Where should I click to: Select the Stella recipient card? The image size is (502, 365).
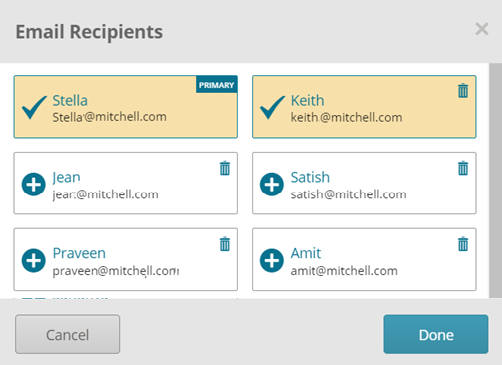point(126,107)
